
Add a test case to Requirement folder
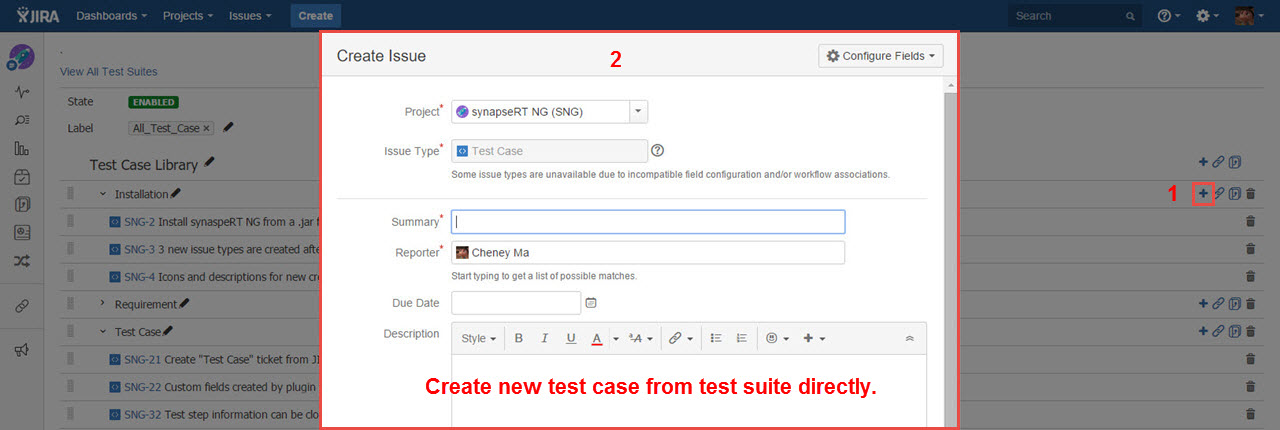1203,304
